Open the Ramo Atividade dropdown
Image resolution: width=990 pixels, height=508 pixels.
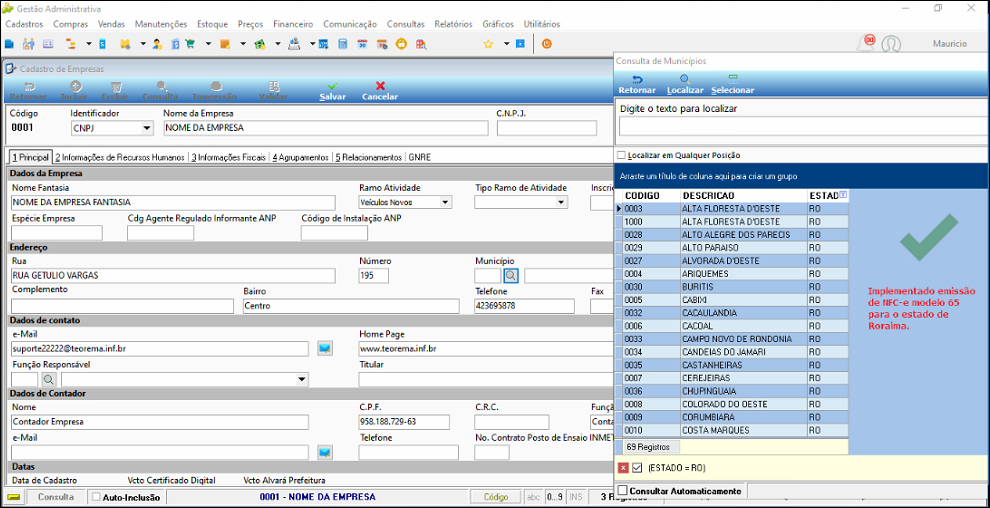click(x=446, y=203)
